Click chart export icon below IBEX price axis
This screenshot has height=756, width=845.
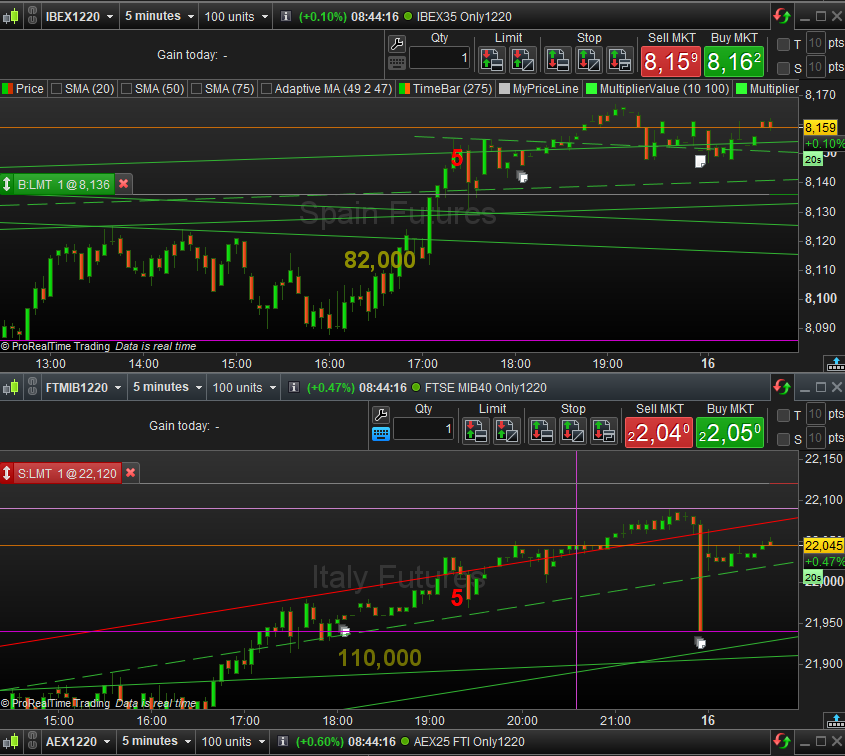[x=835, y=364]
